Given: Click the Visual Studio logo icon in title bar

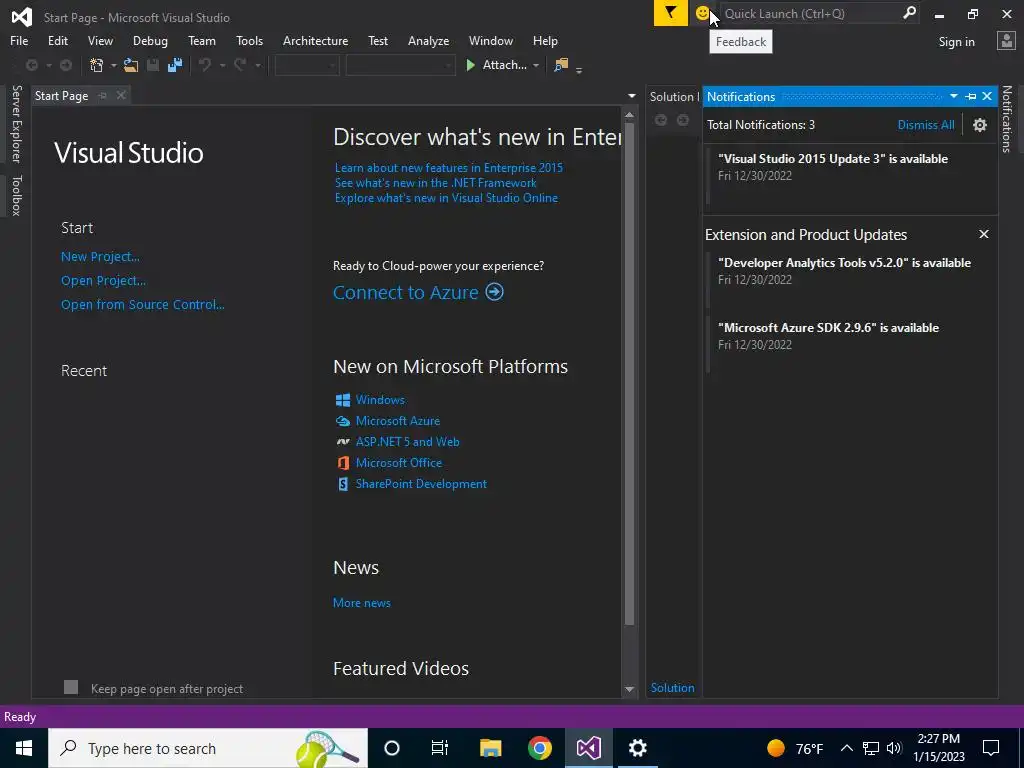Looking at the screenshot, I should 22,17.
